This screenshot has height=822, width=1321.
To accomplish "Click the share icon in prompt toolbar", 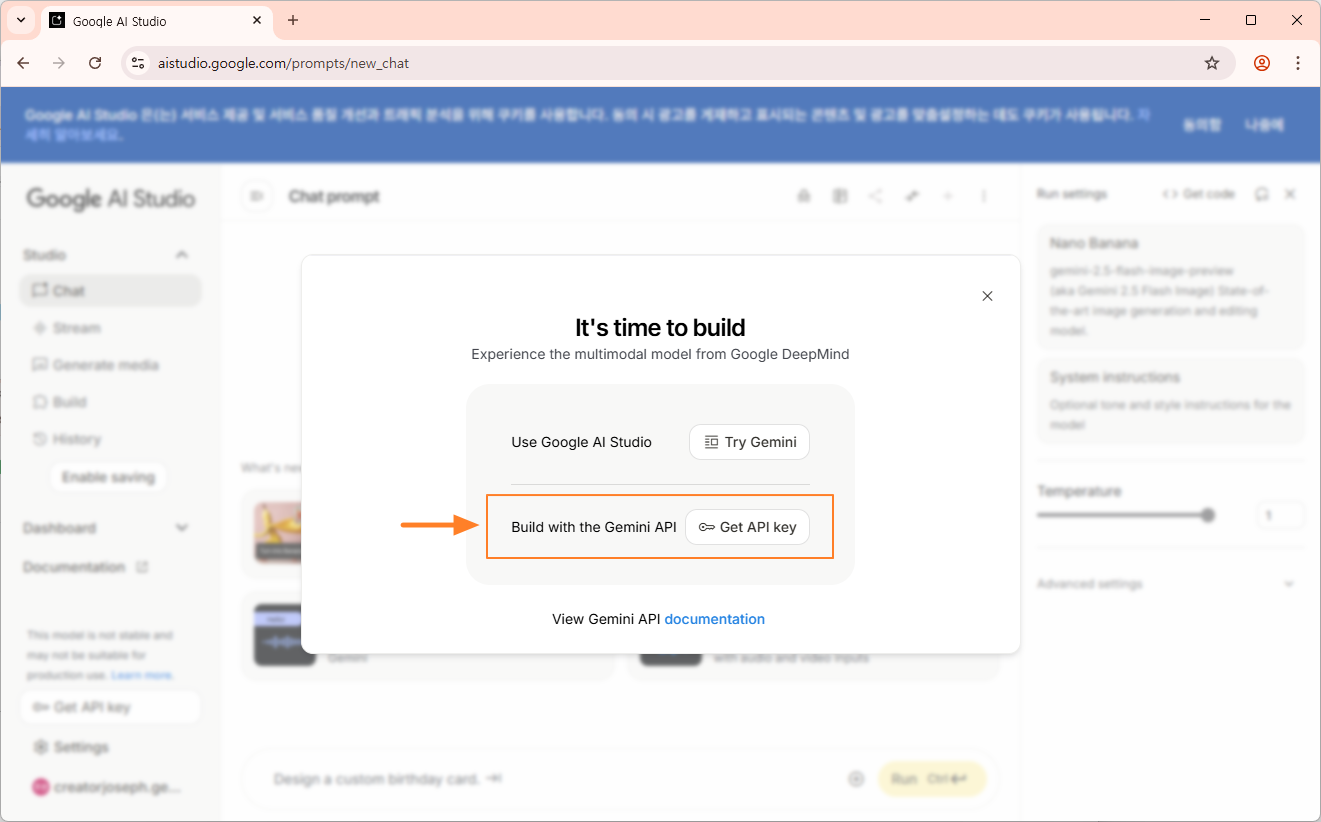I will pos(876,197).
